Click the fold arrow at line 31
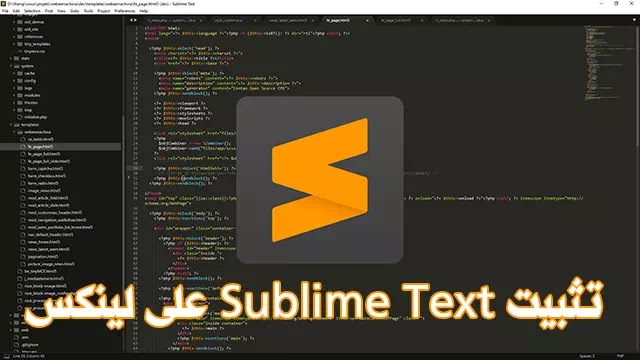The height and width of the screenshot is (360, 640). (x=129, y=178)
